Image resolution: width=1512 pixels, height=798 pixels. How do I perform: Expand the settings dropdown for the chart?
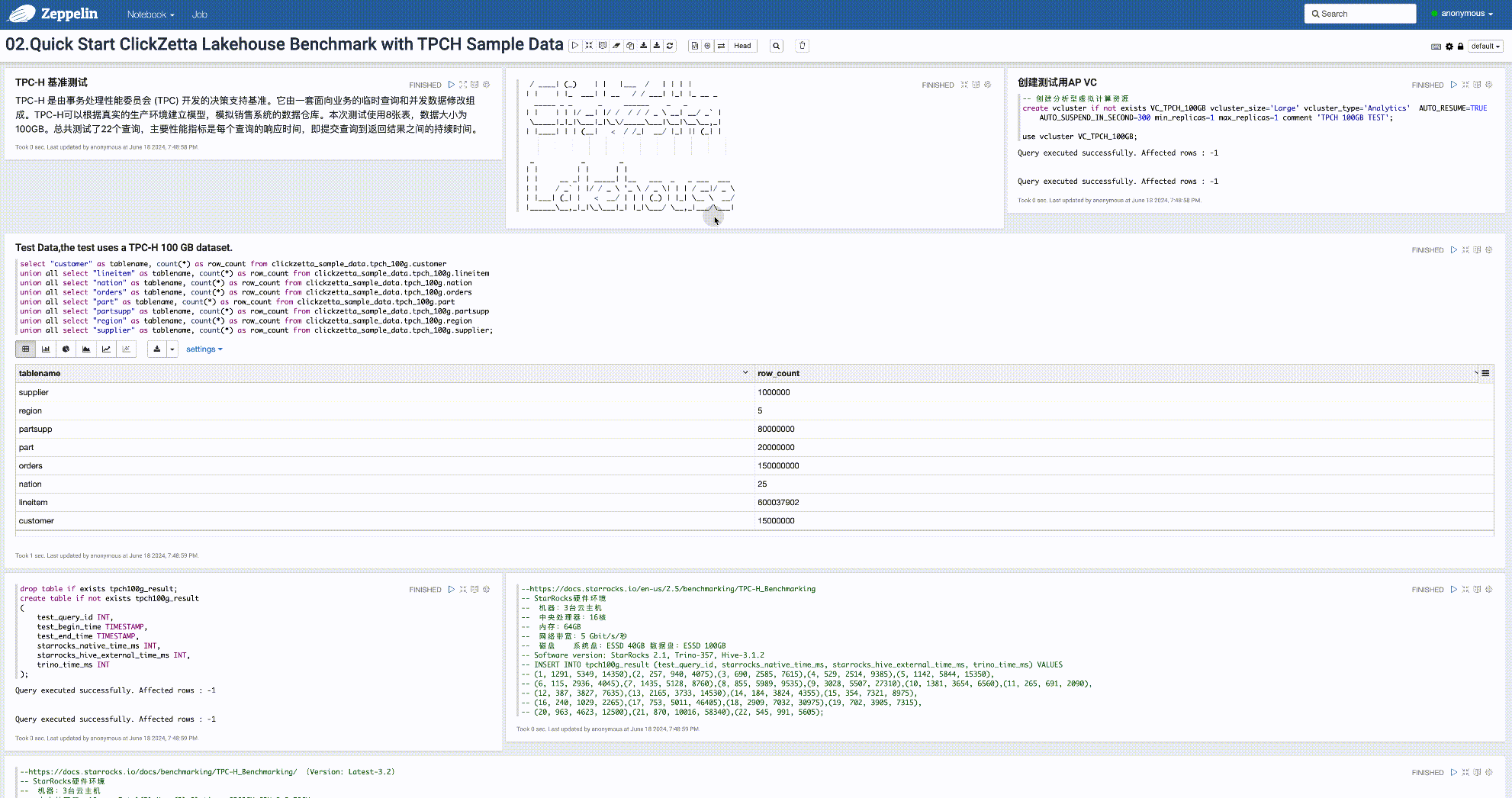(x=204, y=349)
